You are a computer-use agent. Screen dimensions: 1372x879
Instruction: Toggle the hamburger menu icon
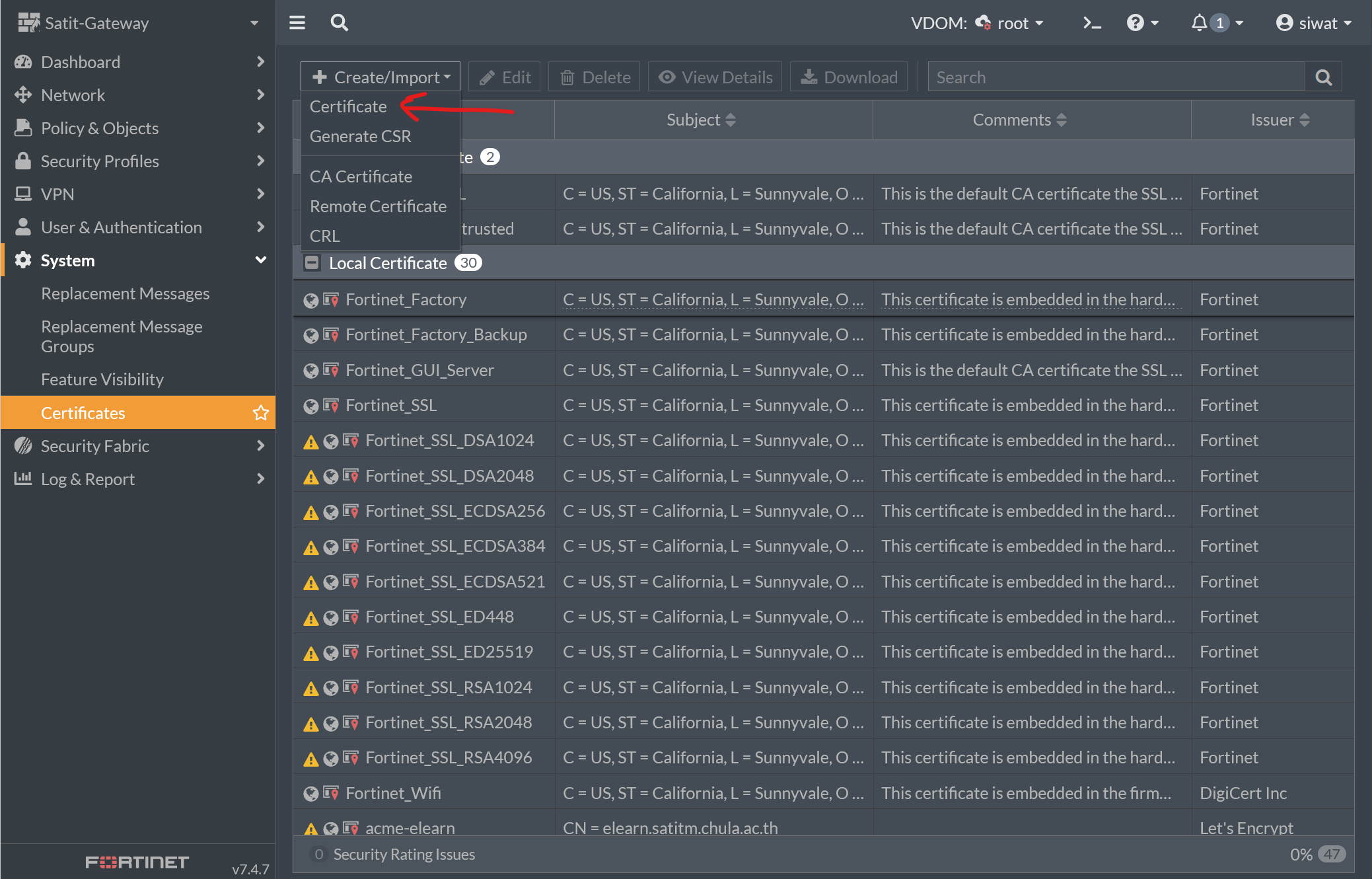(297, 23)
